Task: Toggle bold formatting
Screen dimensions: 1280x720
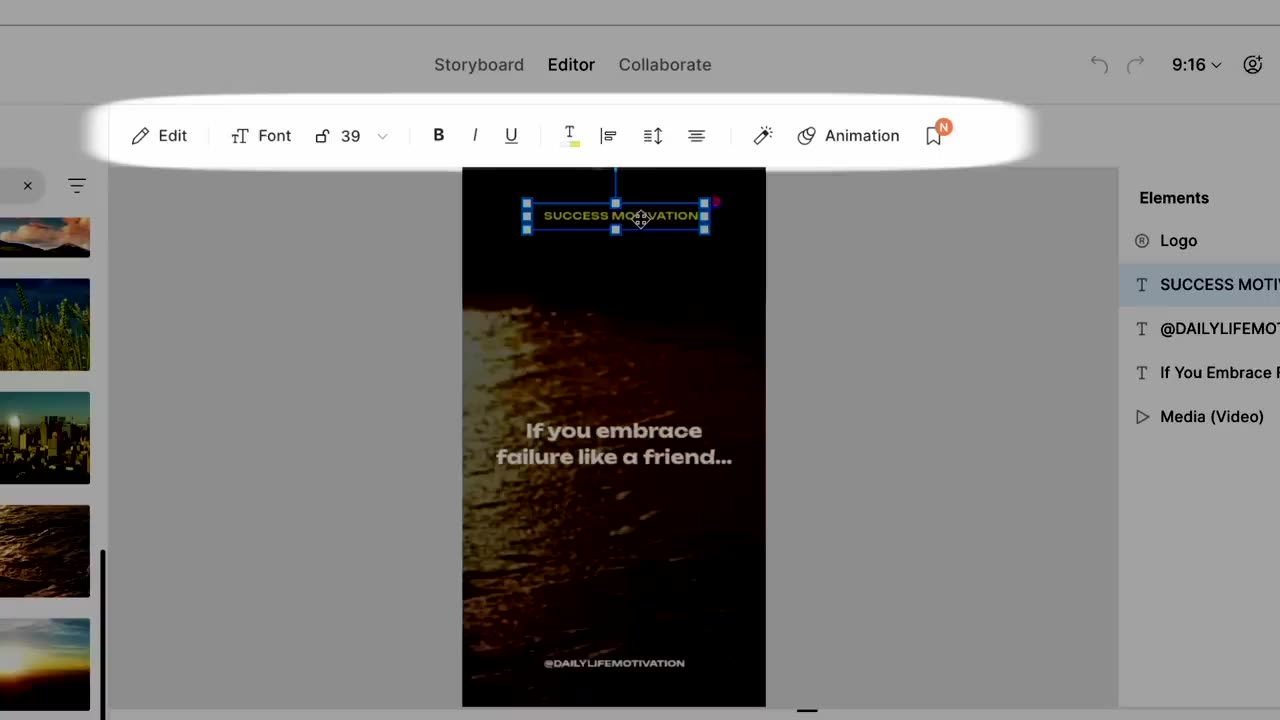Action: pos(438,135)
